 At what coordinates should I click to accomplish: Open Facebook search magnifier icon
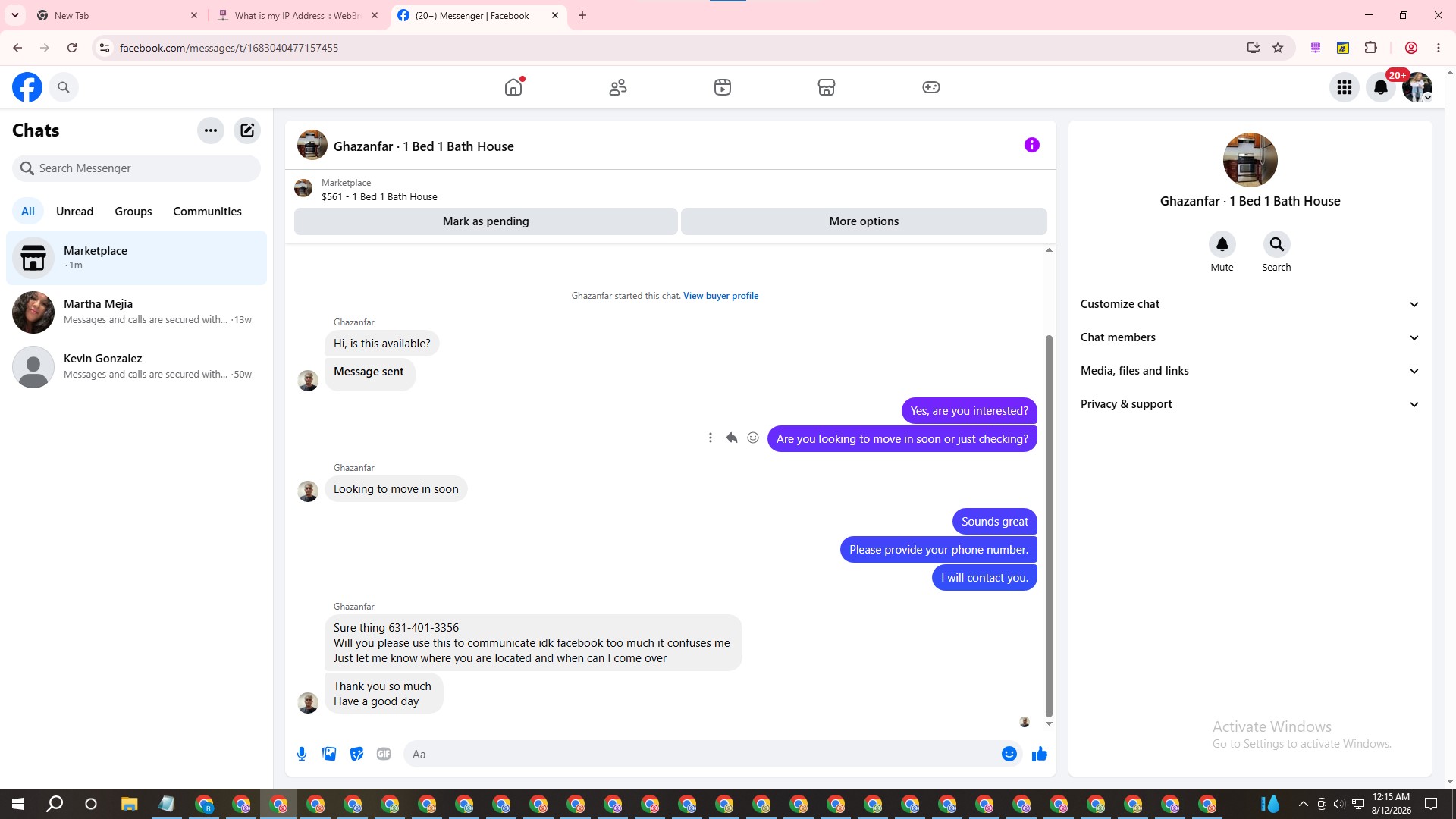pos(64,87)
